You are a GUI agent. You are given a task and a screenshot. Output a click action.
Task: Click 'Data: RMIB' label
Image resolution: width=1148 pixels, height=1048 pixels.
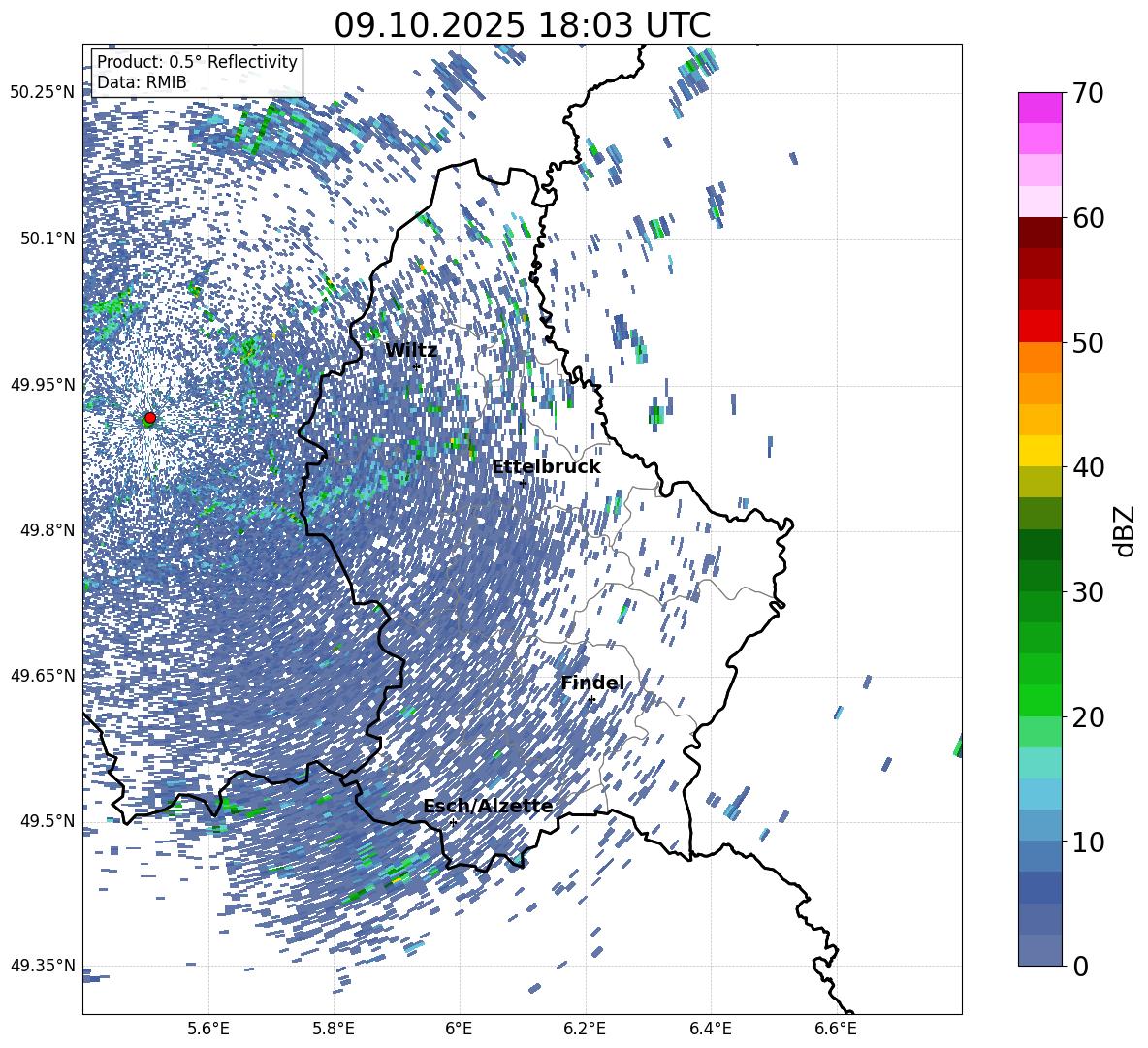[x=142, y=82]
